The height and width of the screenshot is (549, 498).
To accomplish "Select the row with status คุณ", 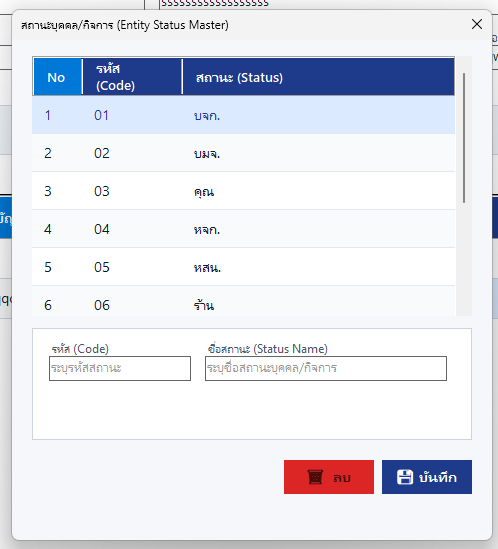I will coord(243,191).
